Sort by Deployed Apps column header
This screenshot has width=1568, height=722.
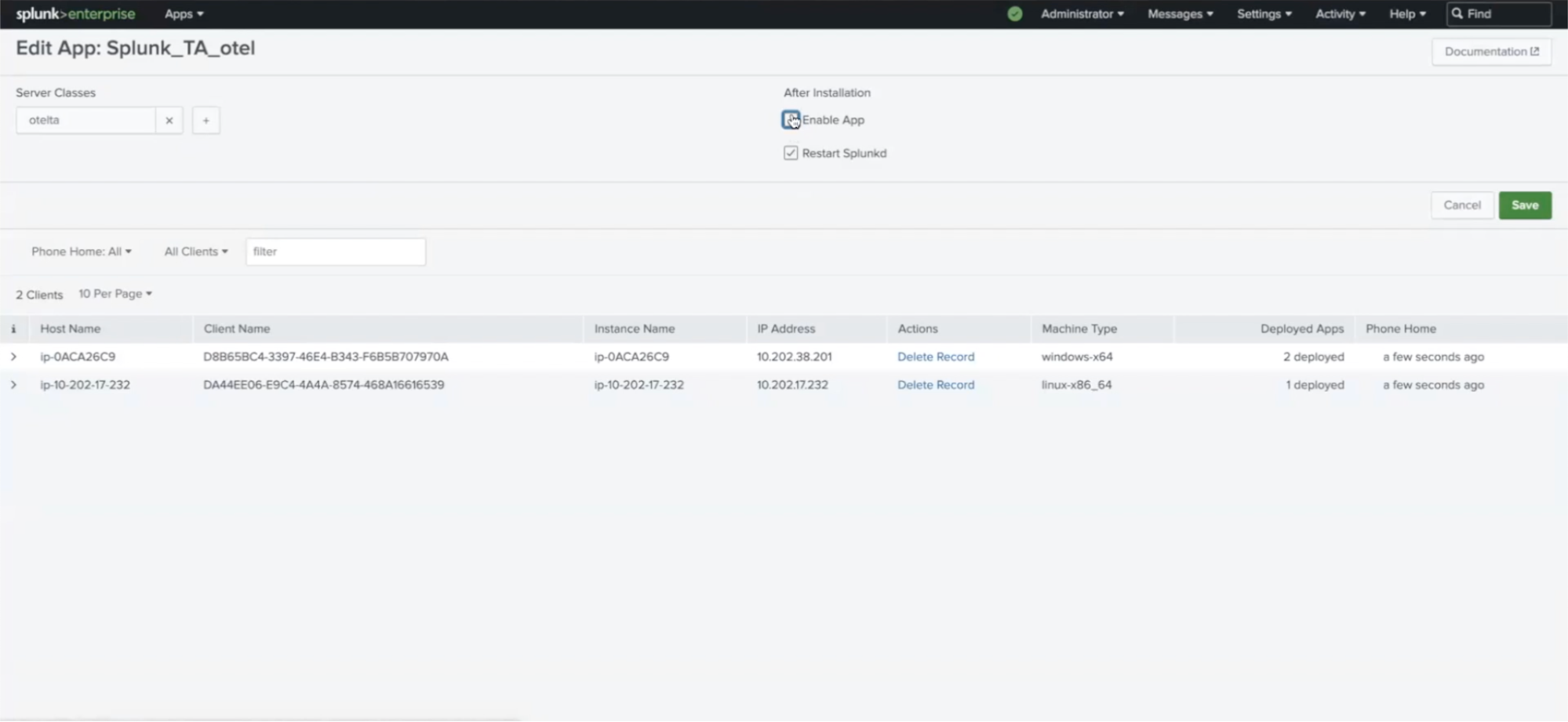[1302, 329]
